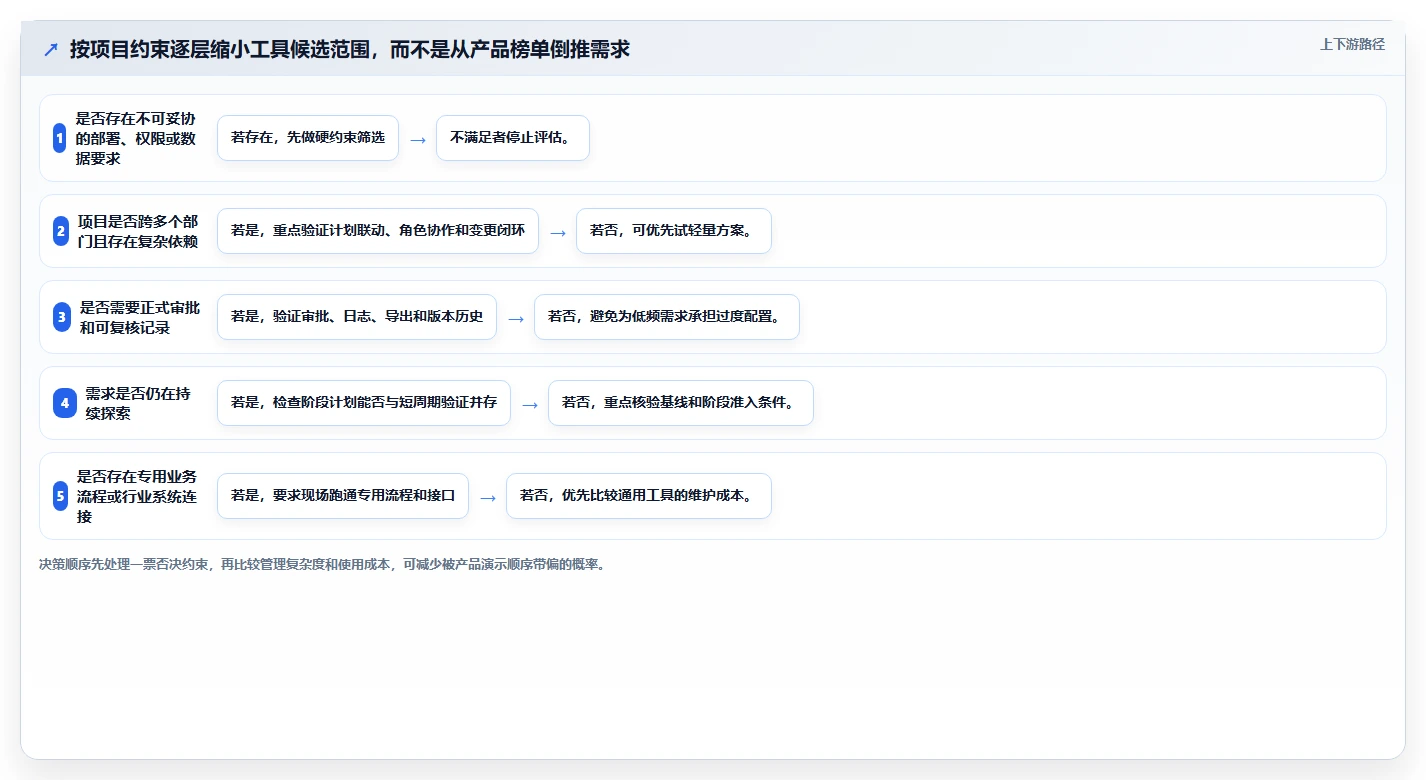Click question 是否存在不可妥协的部署、权限或数据要求

(x=136, y=138)
